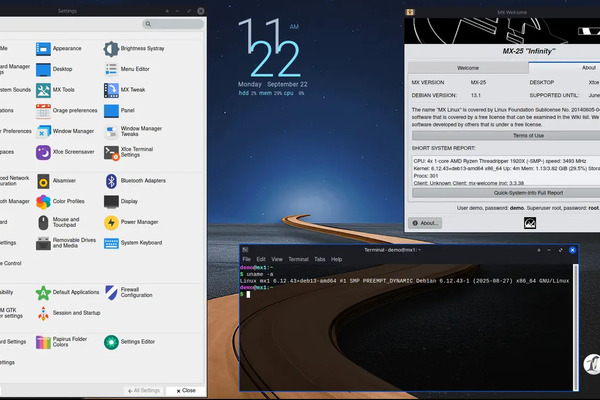
Task: Open Mouse and Touchpad icon
Action: pos(43,222)
